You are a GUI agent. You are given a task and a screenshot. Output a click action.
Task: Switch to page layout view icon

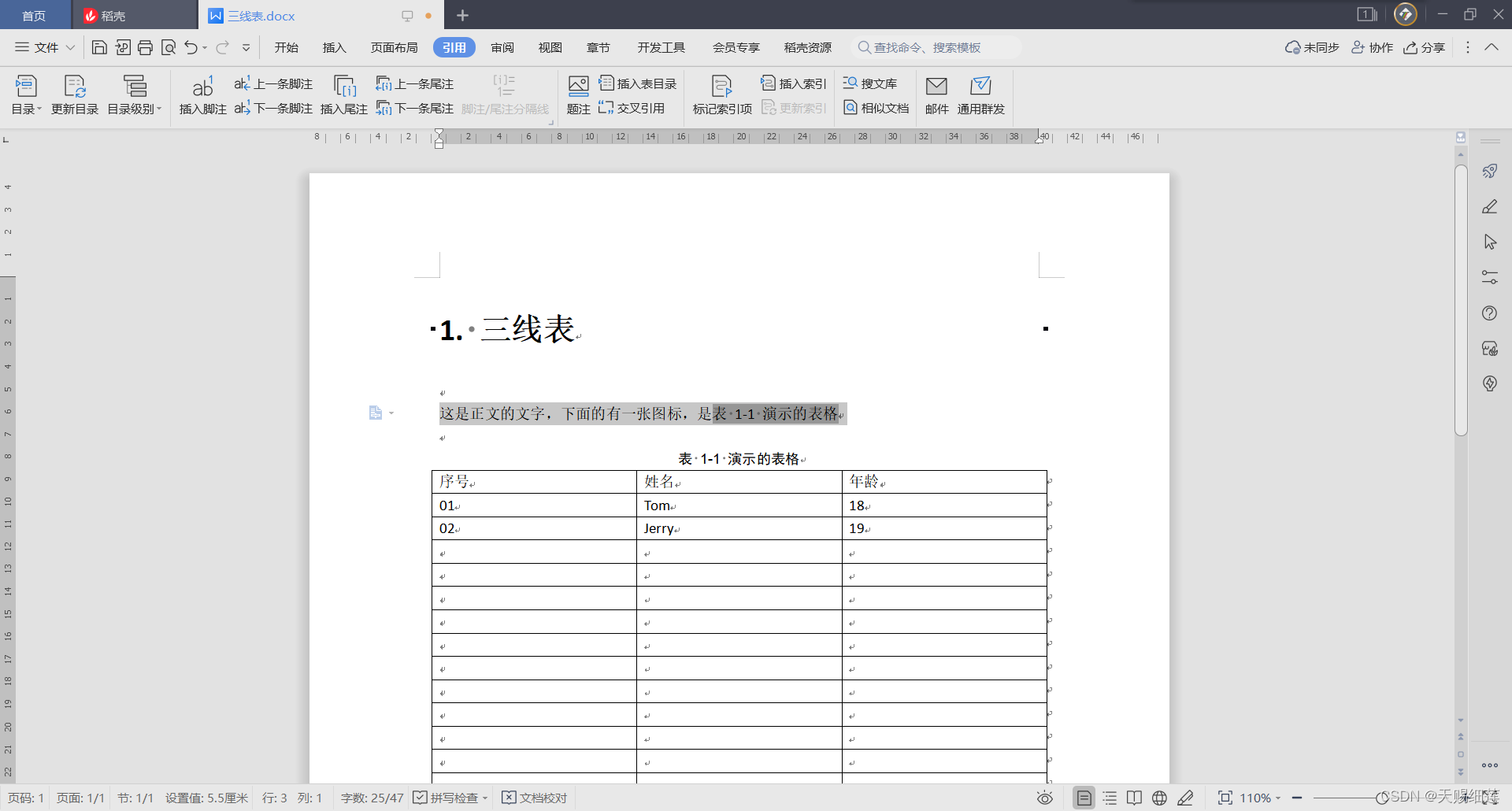point(1084,798)
